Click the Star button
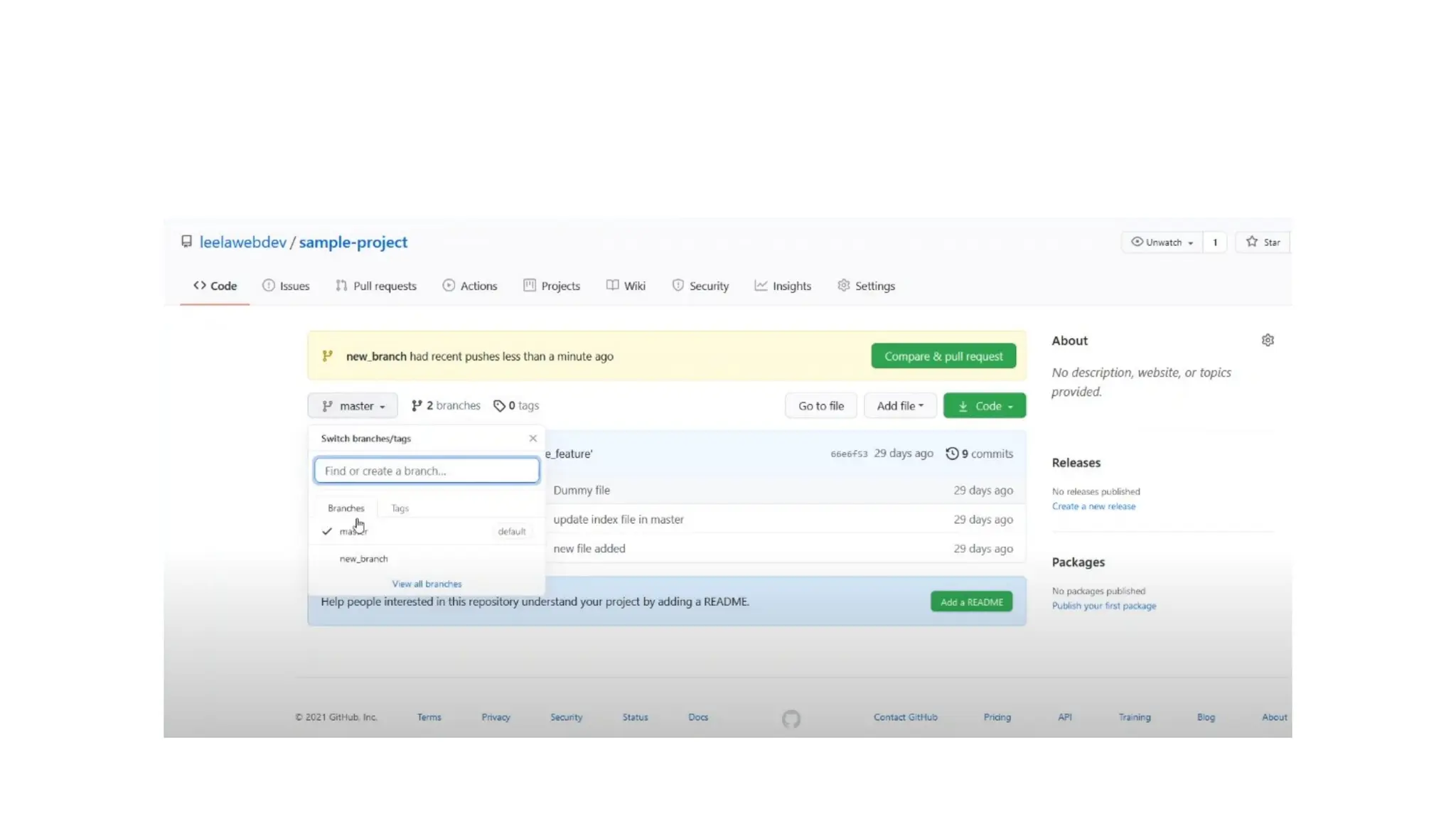Viewport: 1456px width, 819px height. tap(1263, 242)
